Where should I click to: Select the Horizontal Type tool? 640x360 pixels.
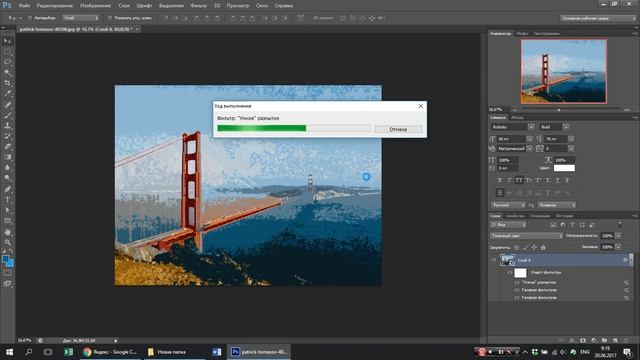click(7, 200)
